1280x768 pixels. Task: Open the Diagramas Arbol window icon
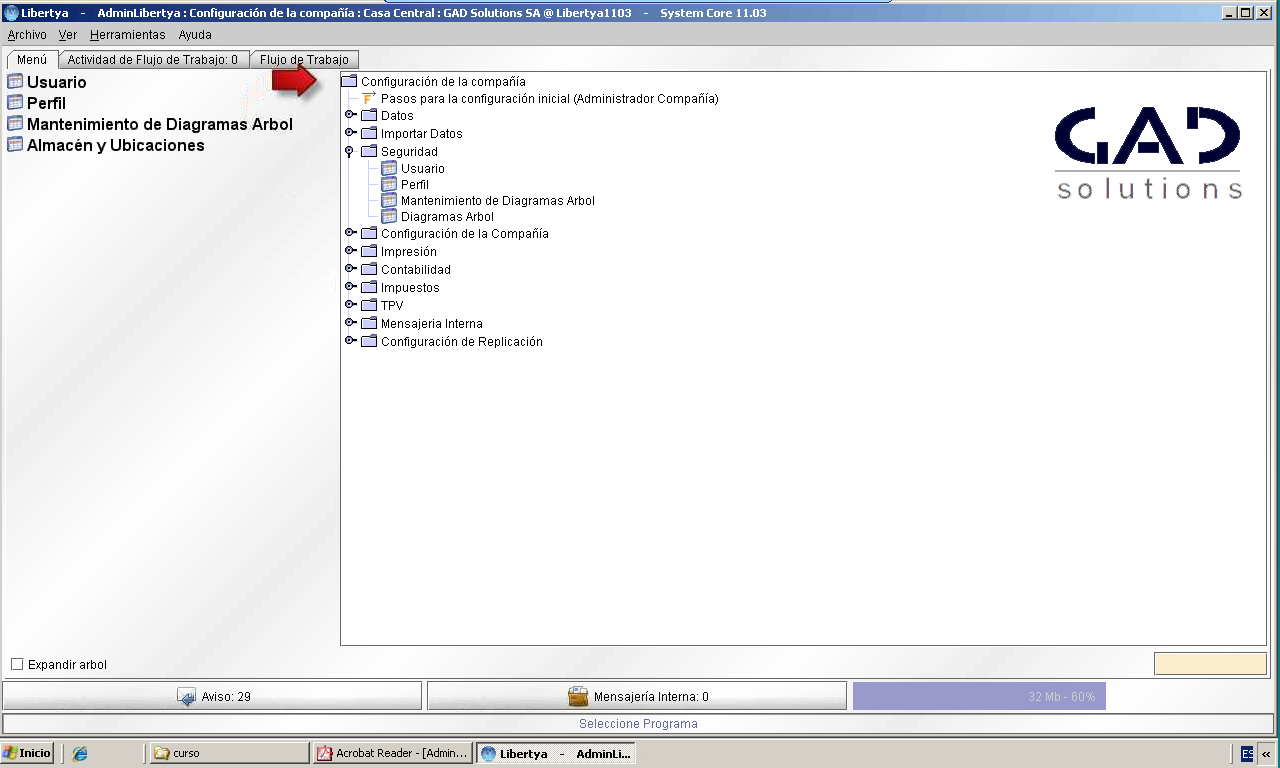[x=389, y=216]
